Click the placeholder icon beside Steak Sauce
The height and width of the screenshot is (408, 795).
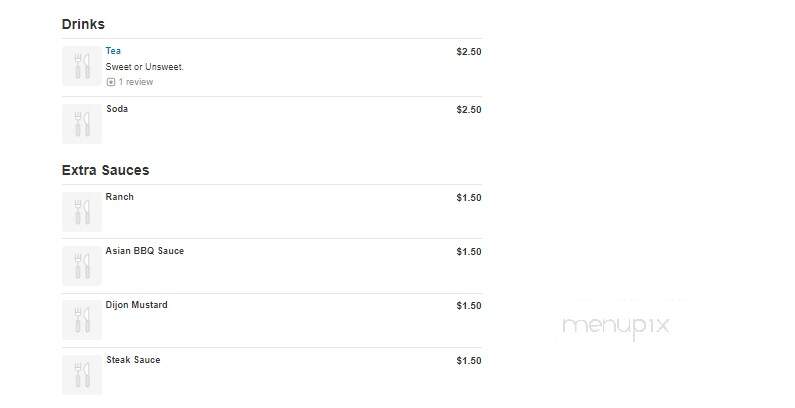click(82, 375)
